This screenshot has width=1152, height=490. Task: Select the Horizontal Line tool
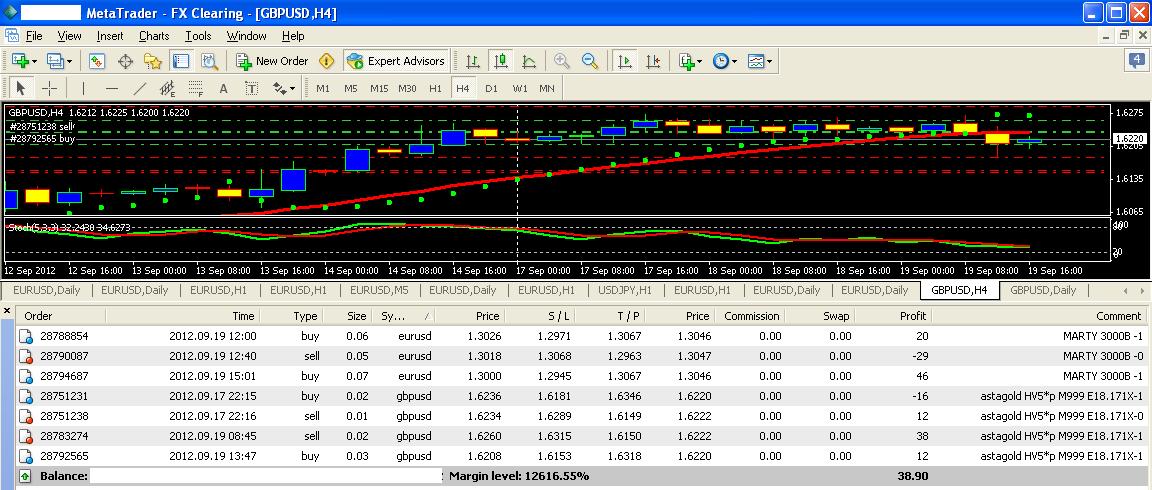[x=112, y=89]
